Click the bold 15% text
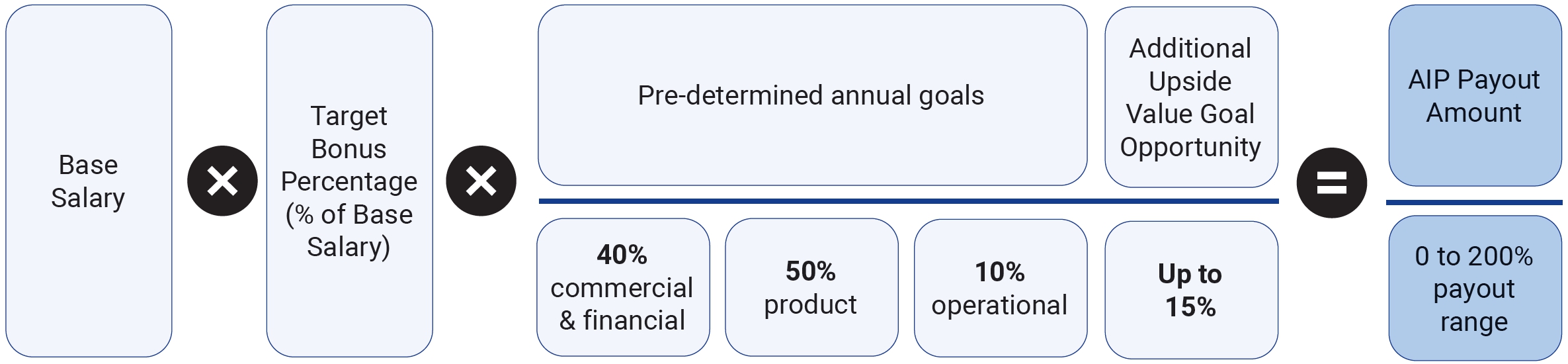 (1190, 307)
